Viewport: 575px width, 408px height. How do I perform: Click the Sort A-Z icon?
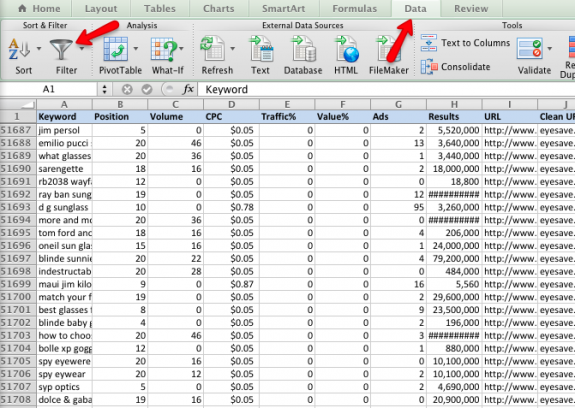[x=19, y=49]
